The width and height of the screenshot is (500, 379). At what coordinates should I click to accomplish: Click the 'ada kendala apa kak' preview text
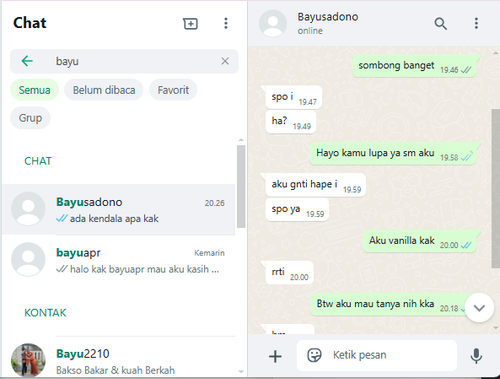tap(114, 219)
